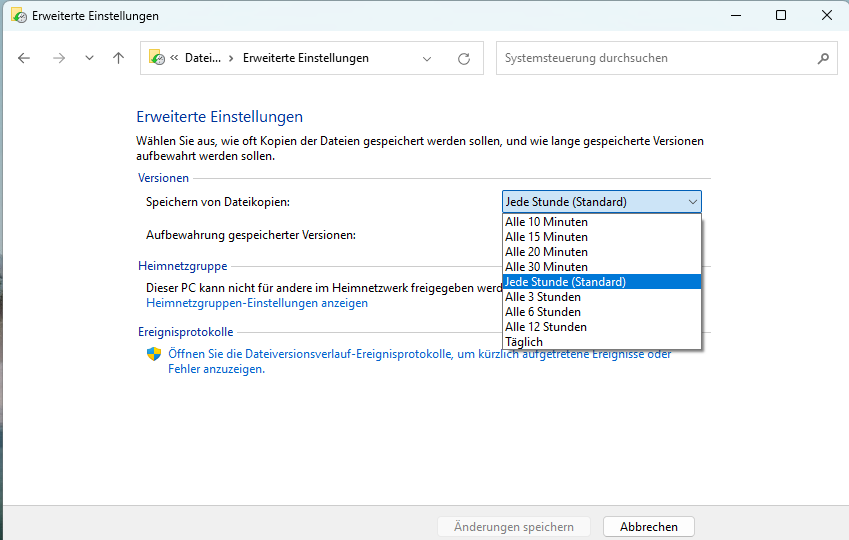Click the shield icon beside event logs link
Viewport: 849px width, 540px height.
pyautogui.click(x=154, y=354)
